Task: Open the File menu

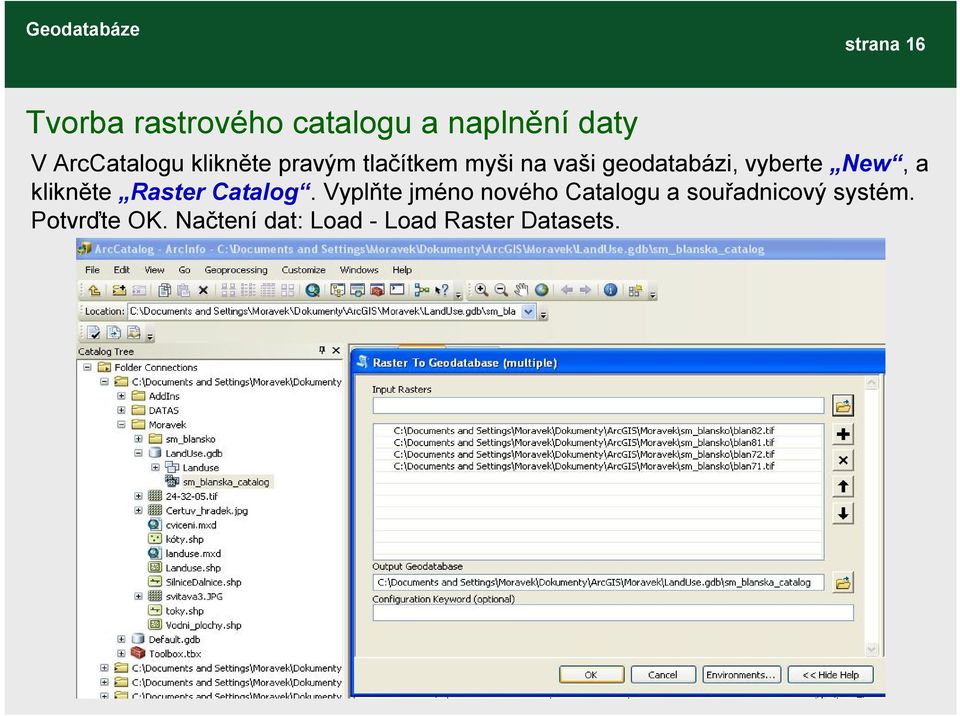Action: point(92,269)
